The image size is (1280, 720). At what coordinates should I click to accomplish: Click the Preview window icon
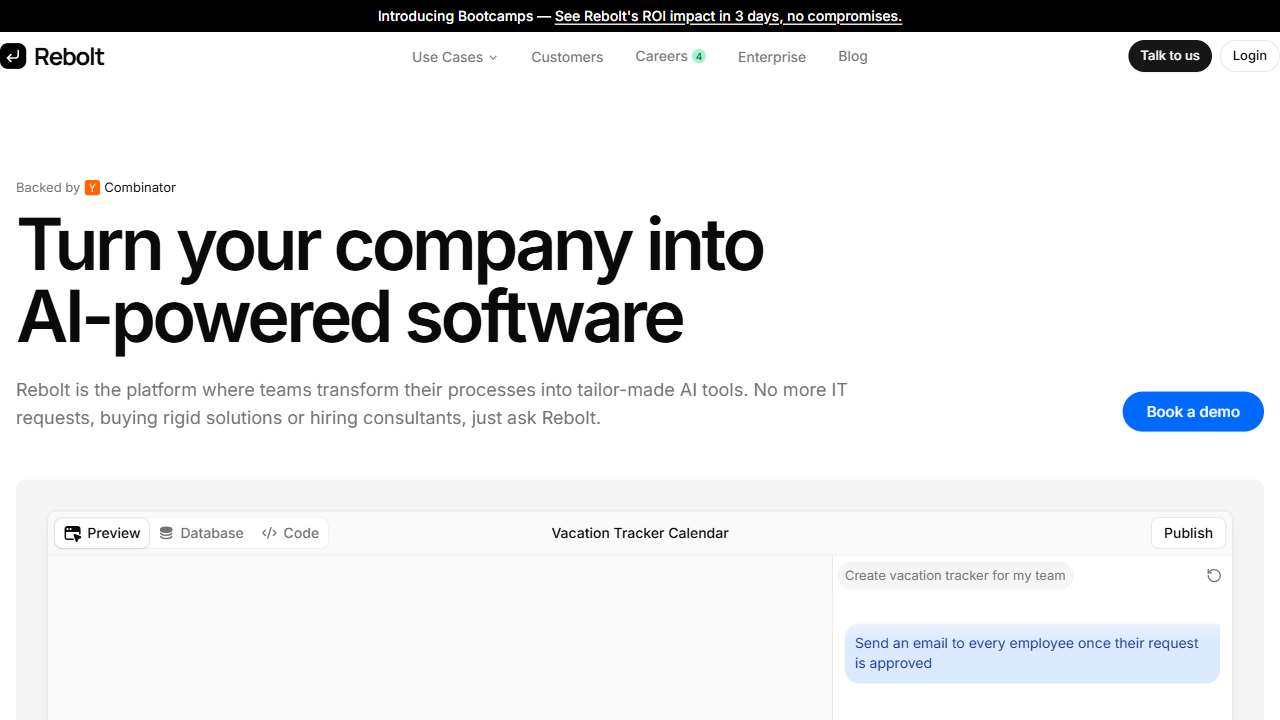pyautogui.click(x=72, y=533)
